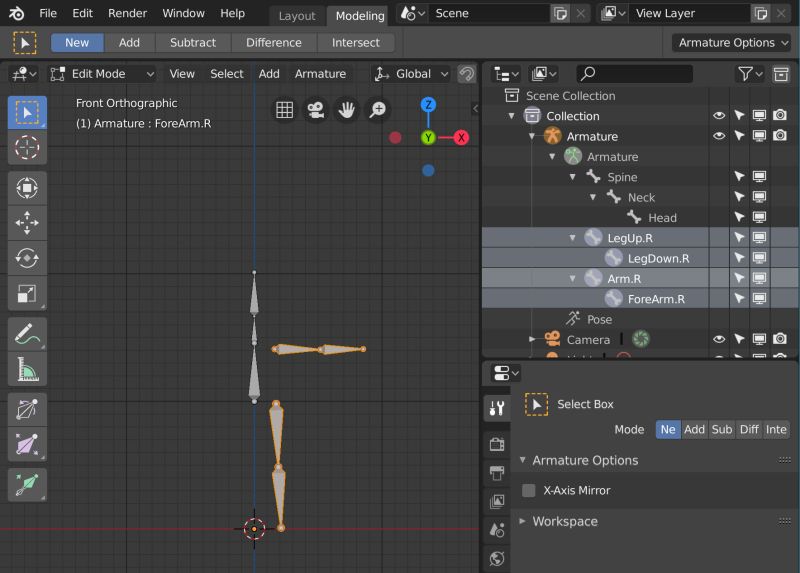Screen dimensions: 800x573
Task: Switch to camera view icon
Action: (316, 109)
